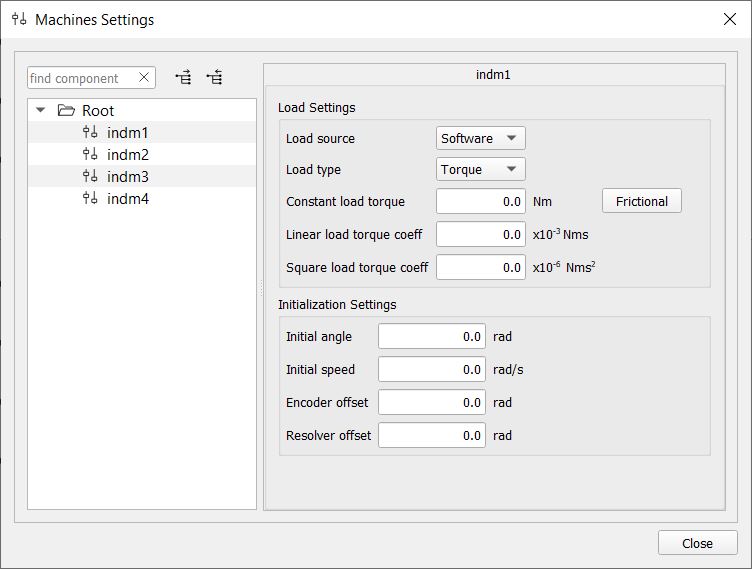Open the Load source dropdown

coord(480,138)
